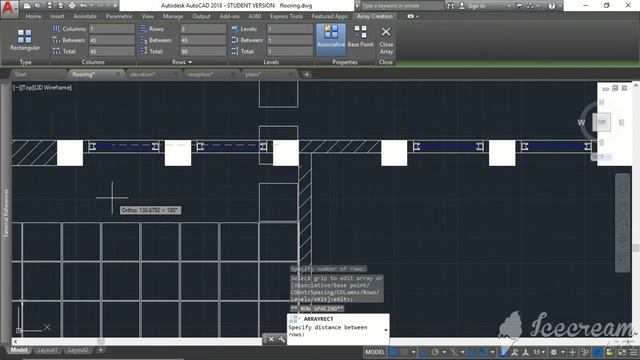Switch to the reception drawing tab
640x360 pixels.
200,74
